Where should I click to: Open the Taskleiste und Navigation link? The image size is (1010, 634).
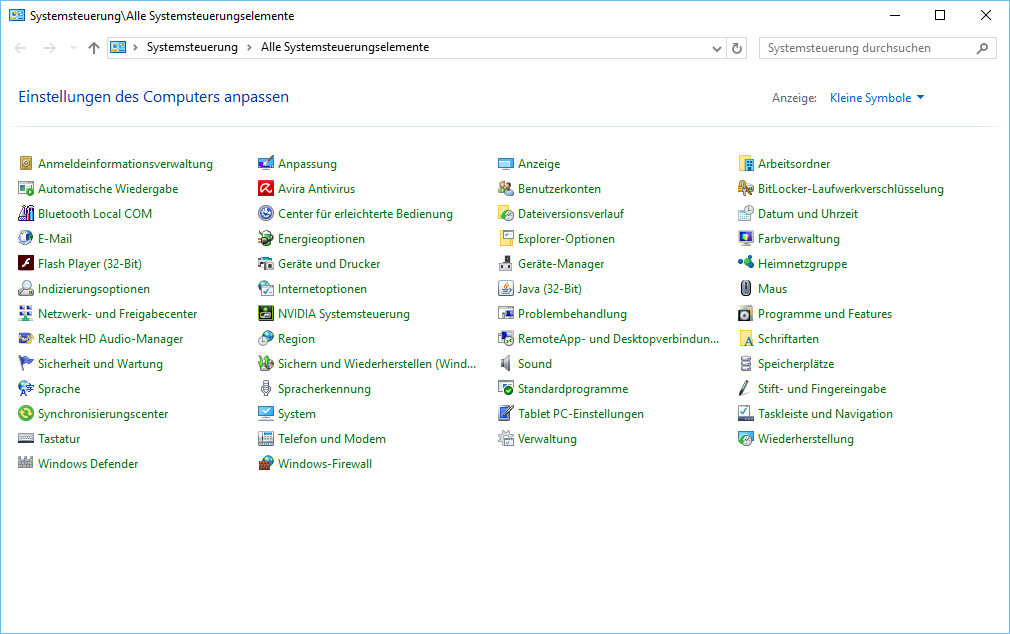tap(825, 414)
